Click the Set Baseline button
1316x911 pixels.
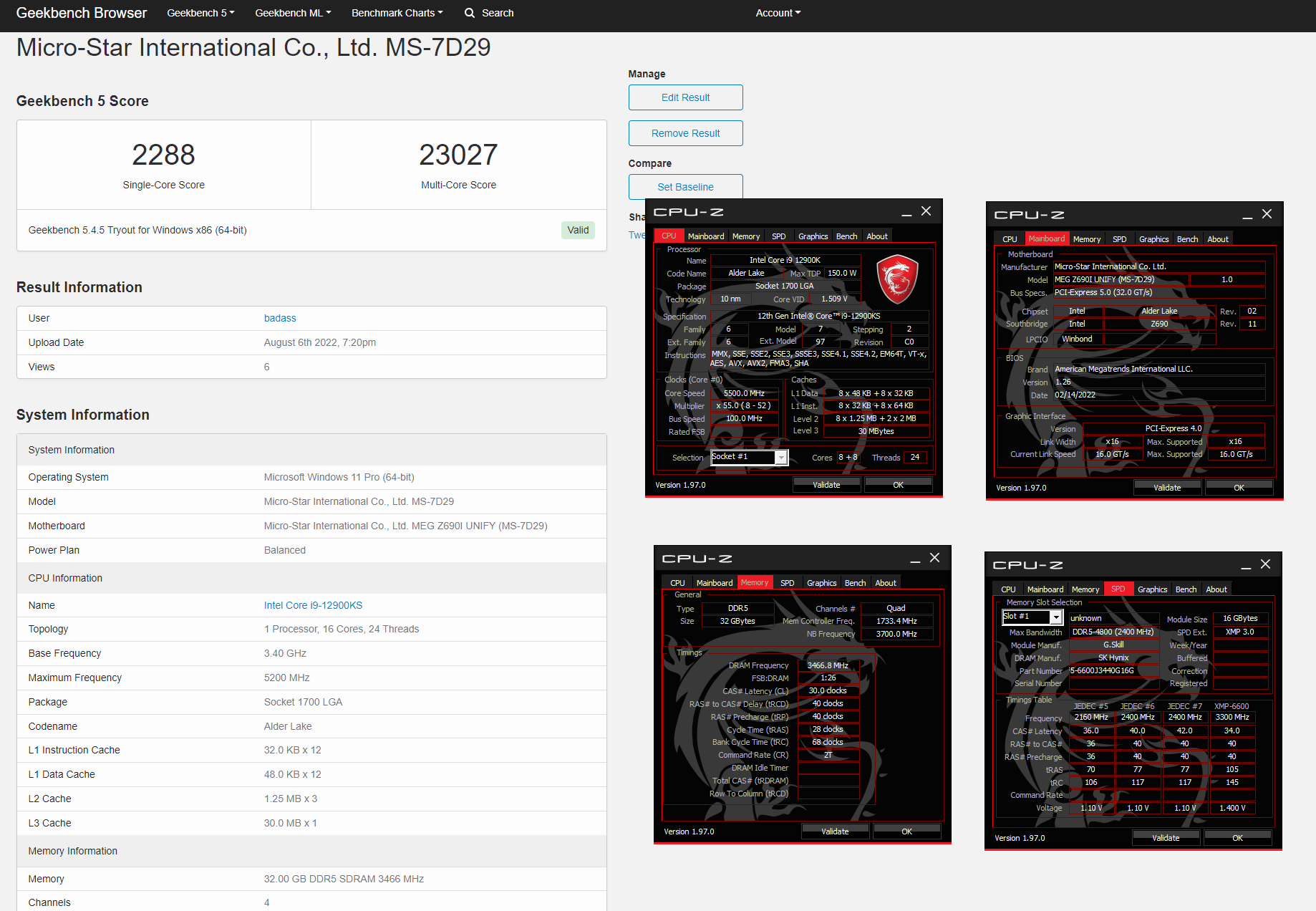point(686,186)
